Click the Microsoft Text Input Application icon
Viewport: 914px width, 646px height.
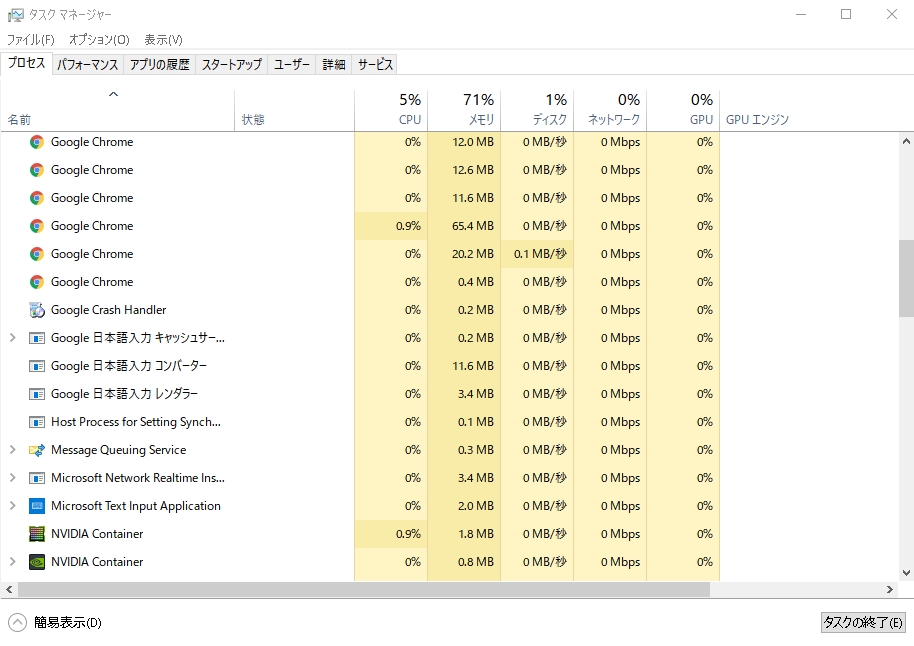(37, 506)
